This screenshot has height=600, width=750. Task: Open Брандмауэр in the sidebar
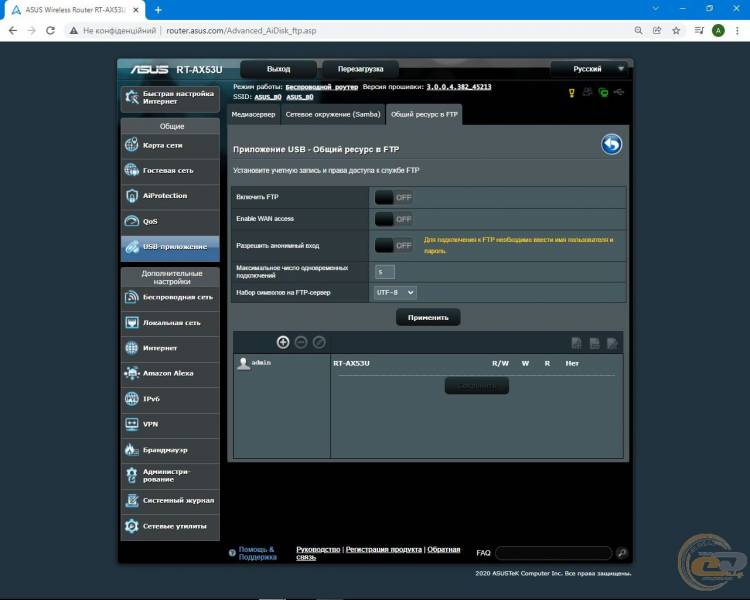tap(170, 450)
